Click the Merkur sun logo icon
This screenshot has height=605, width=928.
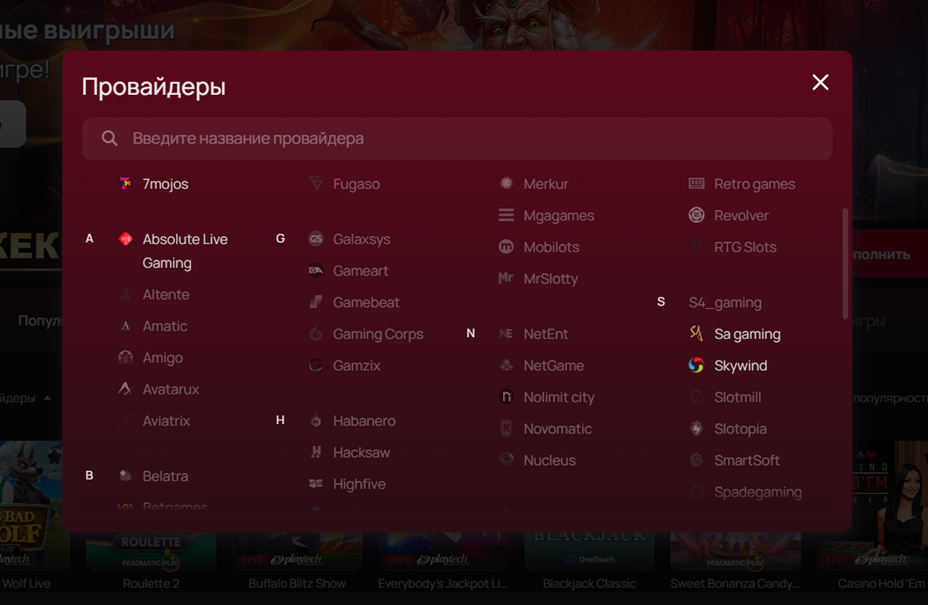(x=506, y=184)
